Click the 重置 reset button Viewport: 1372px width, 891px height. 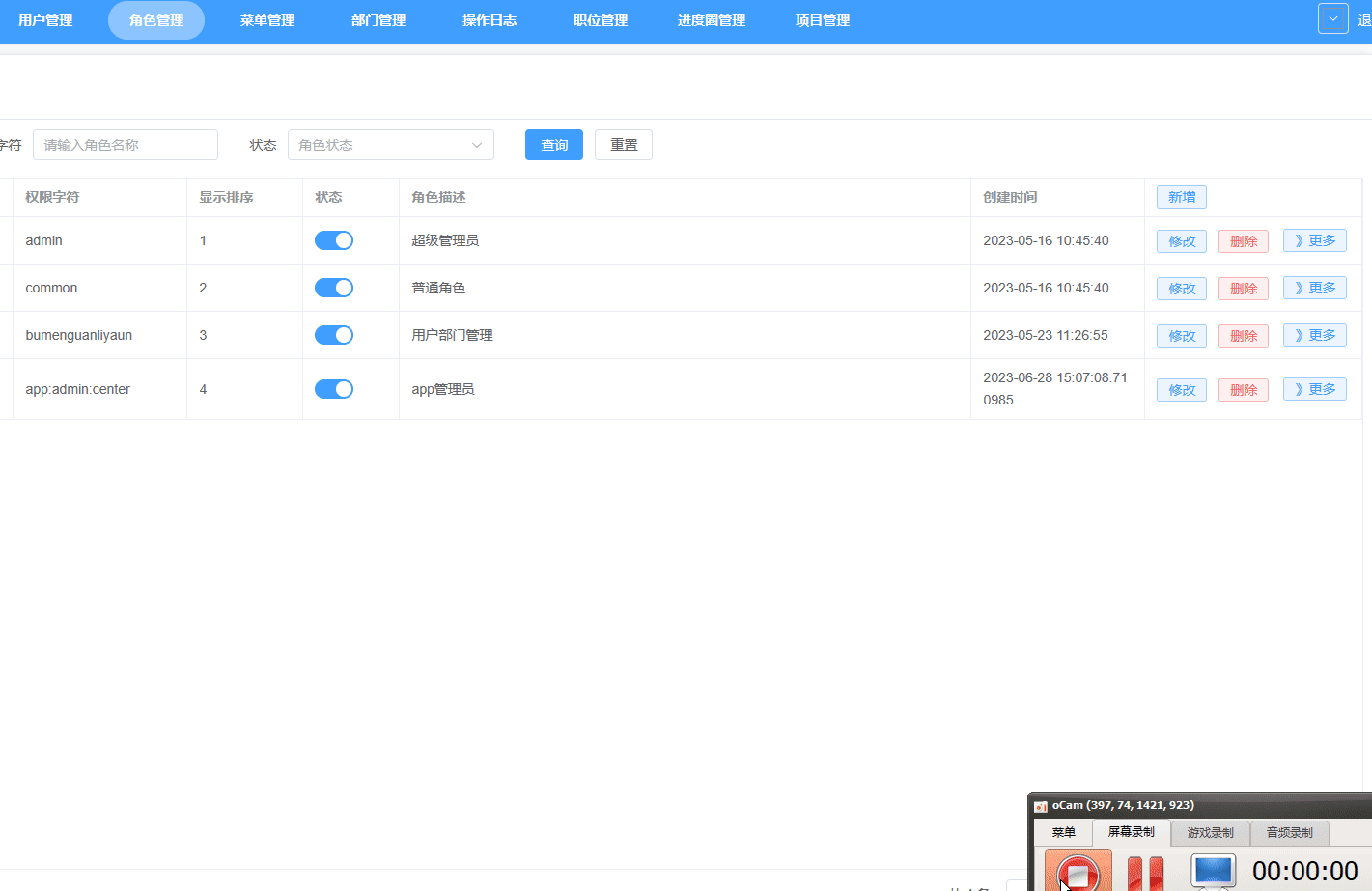point(623,144)
